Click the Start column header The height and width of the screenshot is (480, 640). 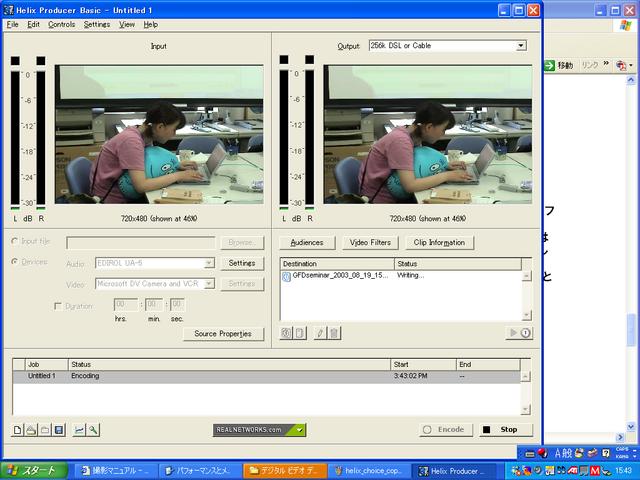click(x=423, y=364)
